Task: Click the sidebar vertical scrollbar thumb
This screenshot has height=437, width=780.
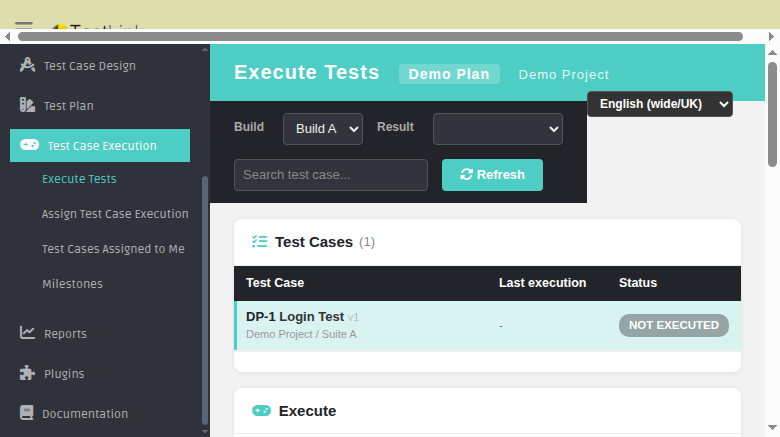Action: tap(205, 300)
